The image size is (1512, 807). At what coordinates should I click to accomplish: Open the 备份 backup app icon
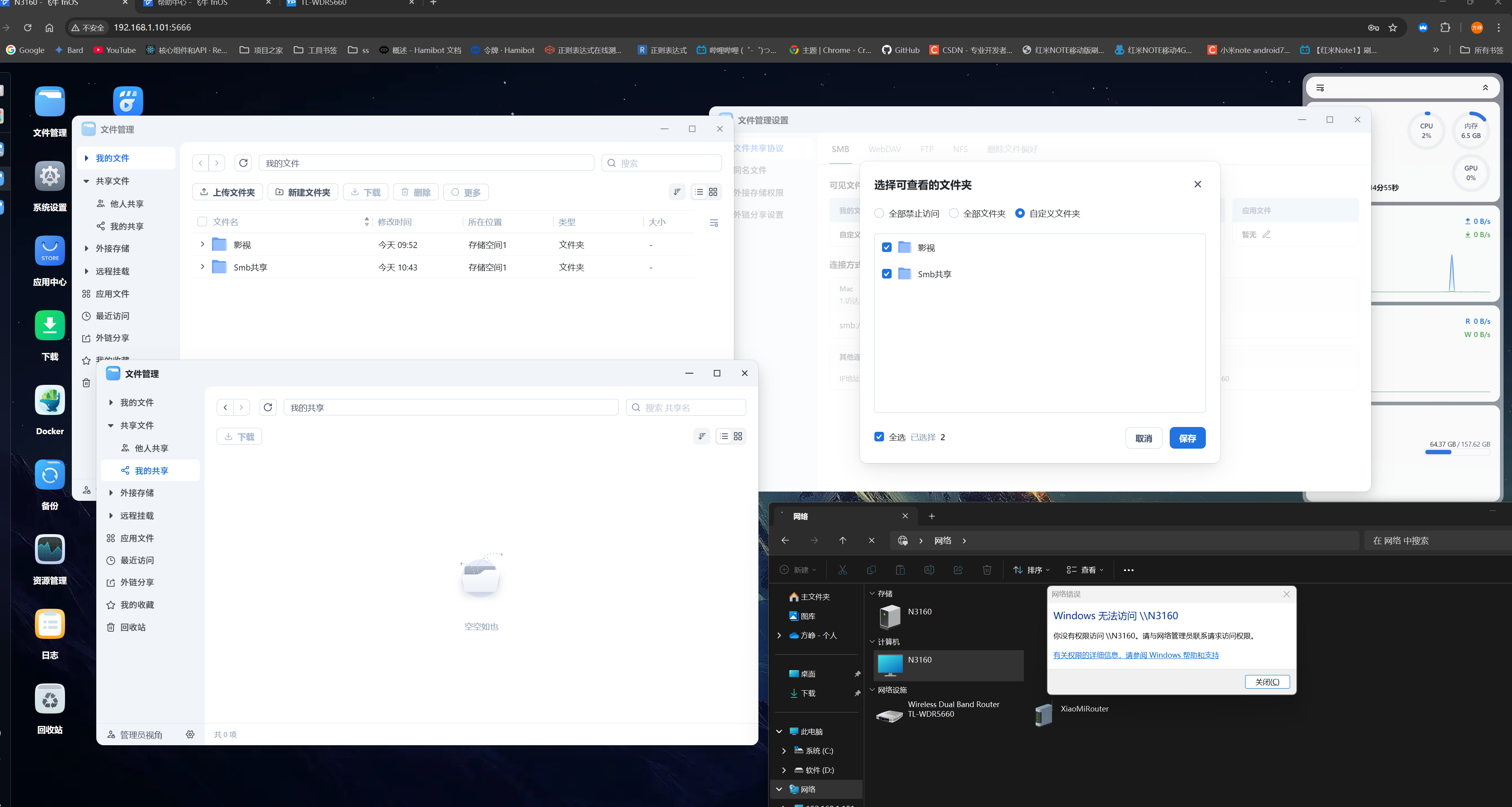point(50,475)
